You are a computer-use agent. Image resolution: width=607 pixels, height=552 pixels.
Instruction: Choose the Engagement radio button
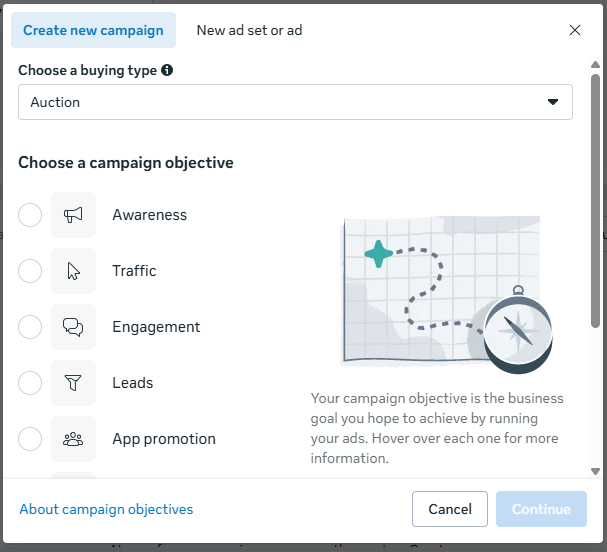(30, 327)
